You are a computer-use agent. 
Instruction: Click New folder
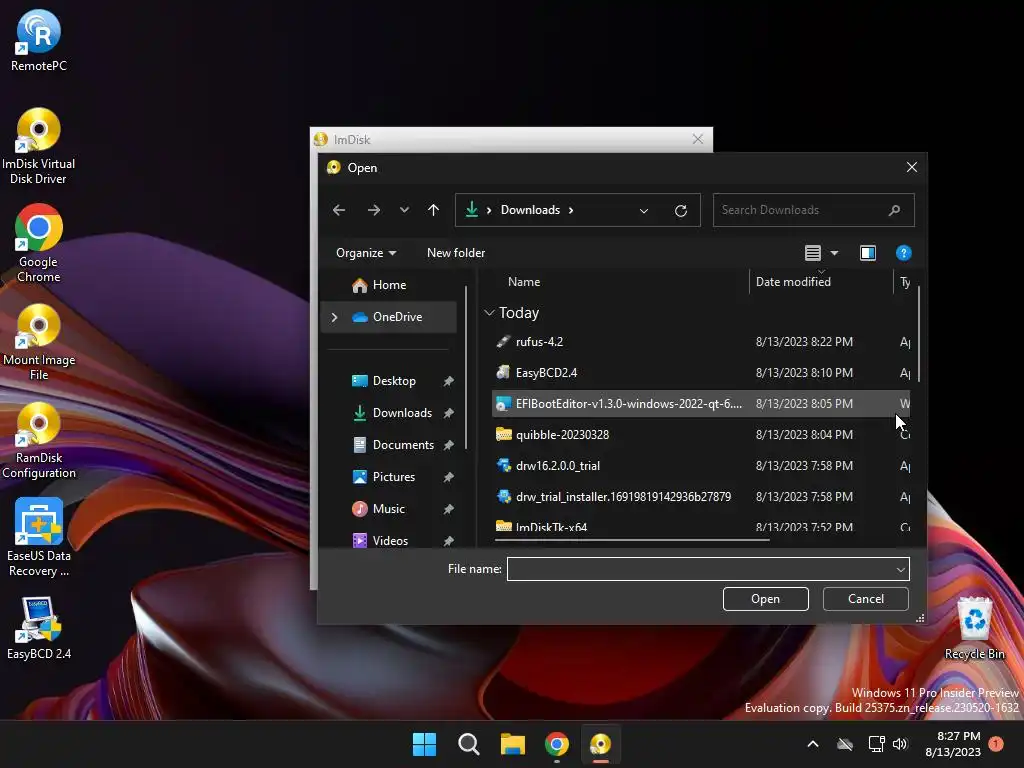coord(456,253)
